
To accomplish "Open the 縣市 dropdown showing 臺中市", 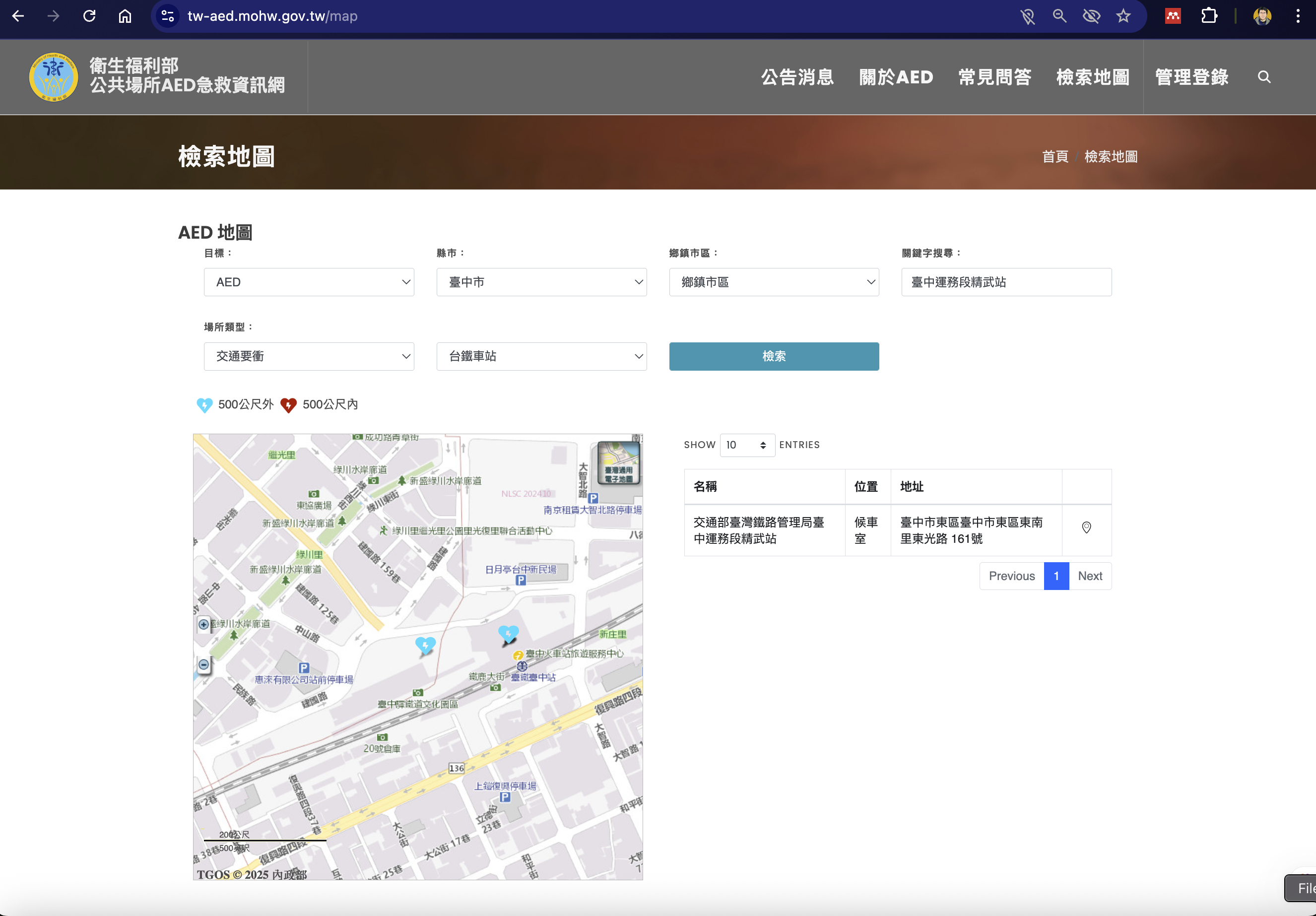I will (541, 282).
